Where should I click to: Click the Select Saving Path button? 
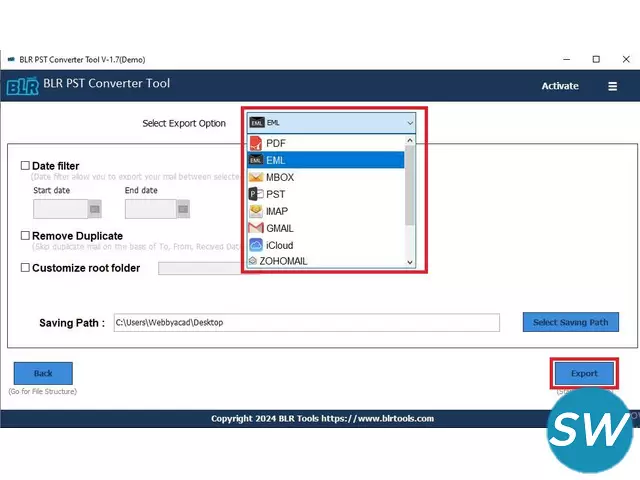570,322
